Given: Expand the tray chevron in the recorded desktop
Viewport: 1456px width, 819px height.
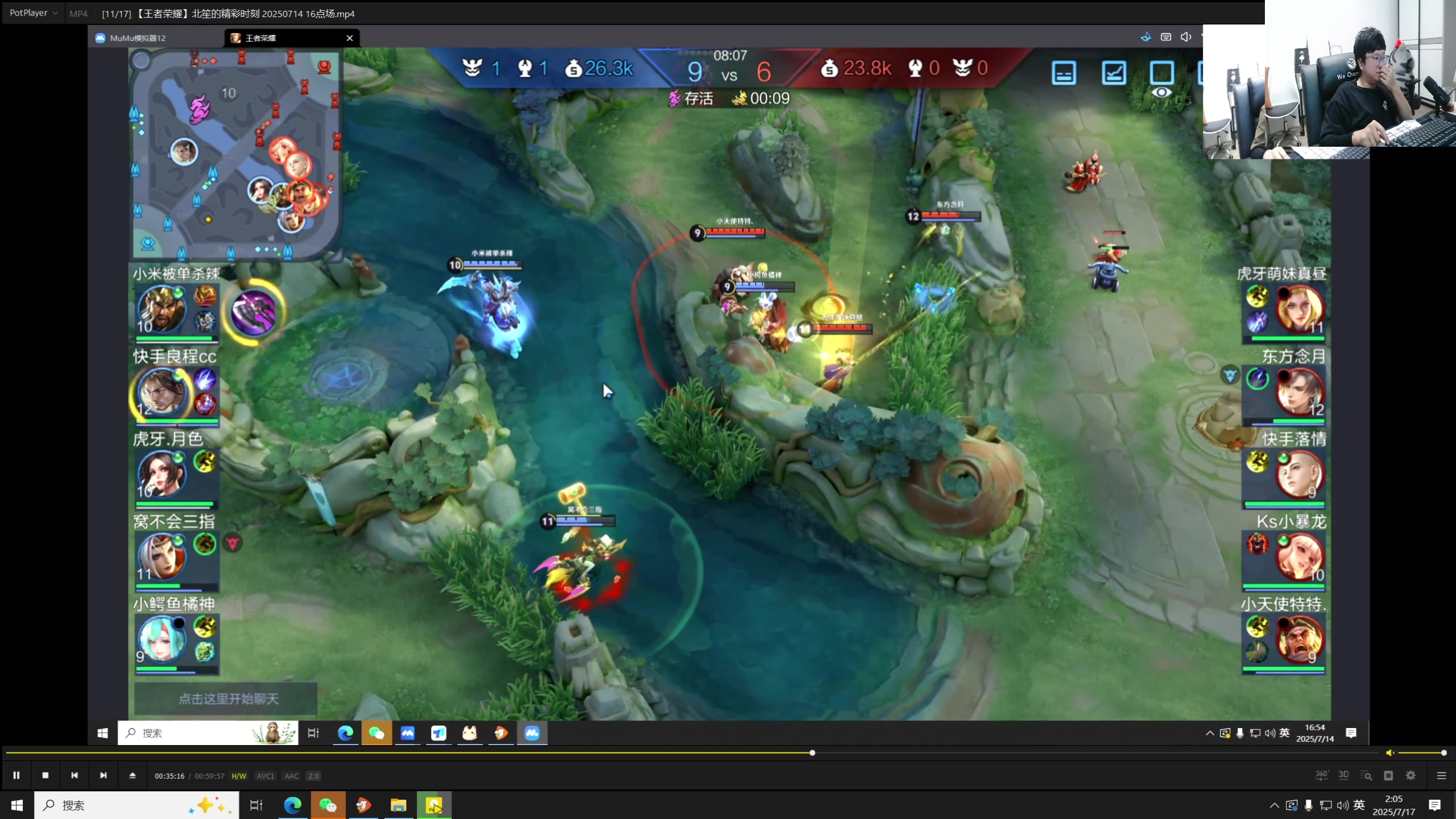Looking at the screenshot, I should pos(1209,733).
